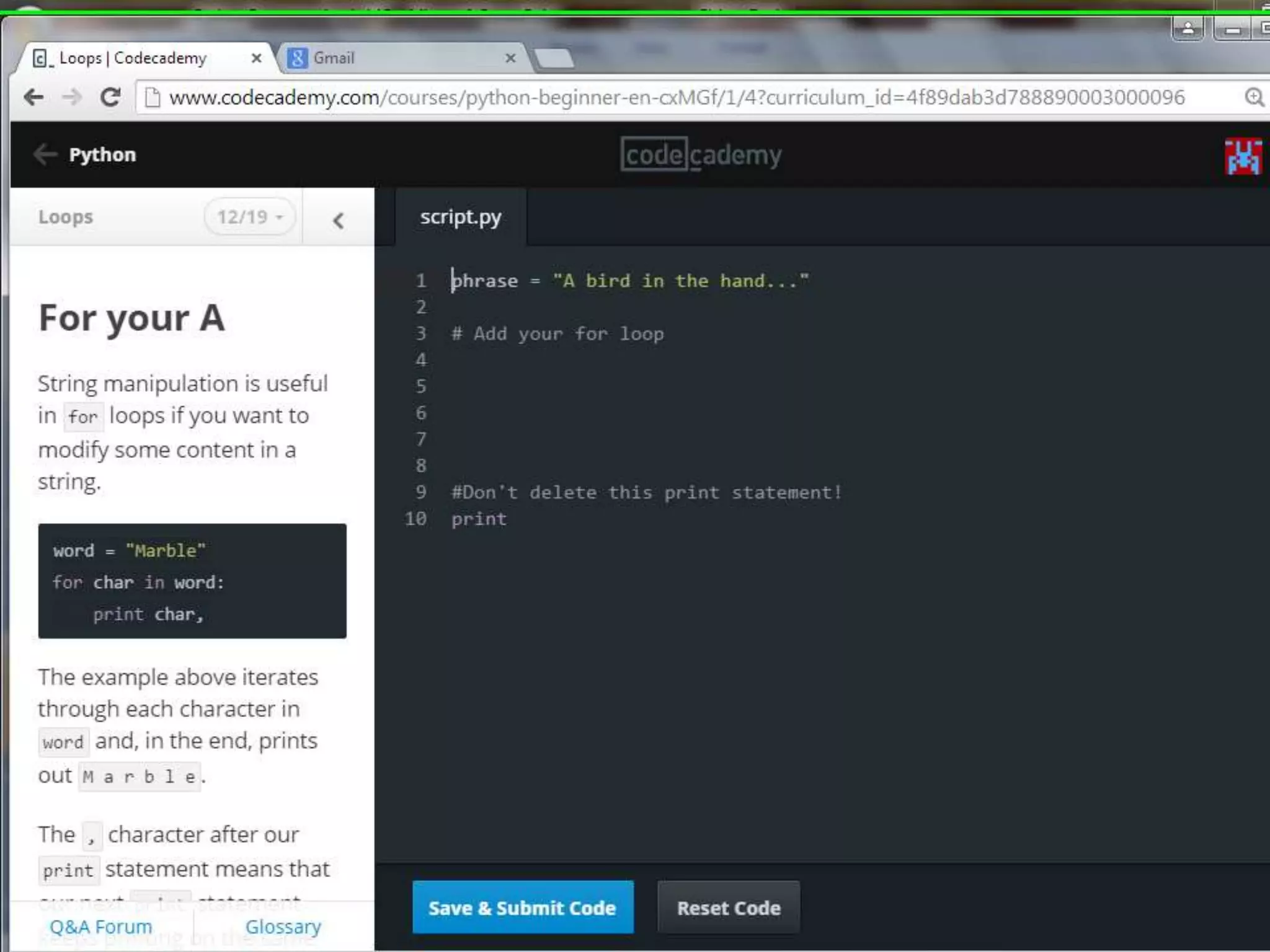Click the print statement on line 10
Screen dimensions: 1270x952
pyautogui.click(x=479, y=519)
